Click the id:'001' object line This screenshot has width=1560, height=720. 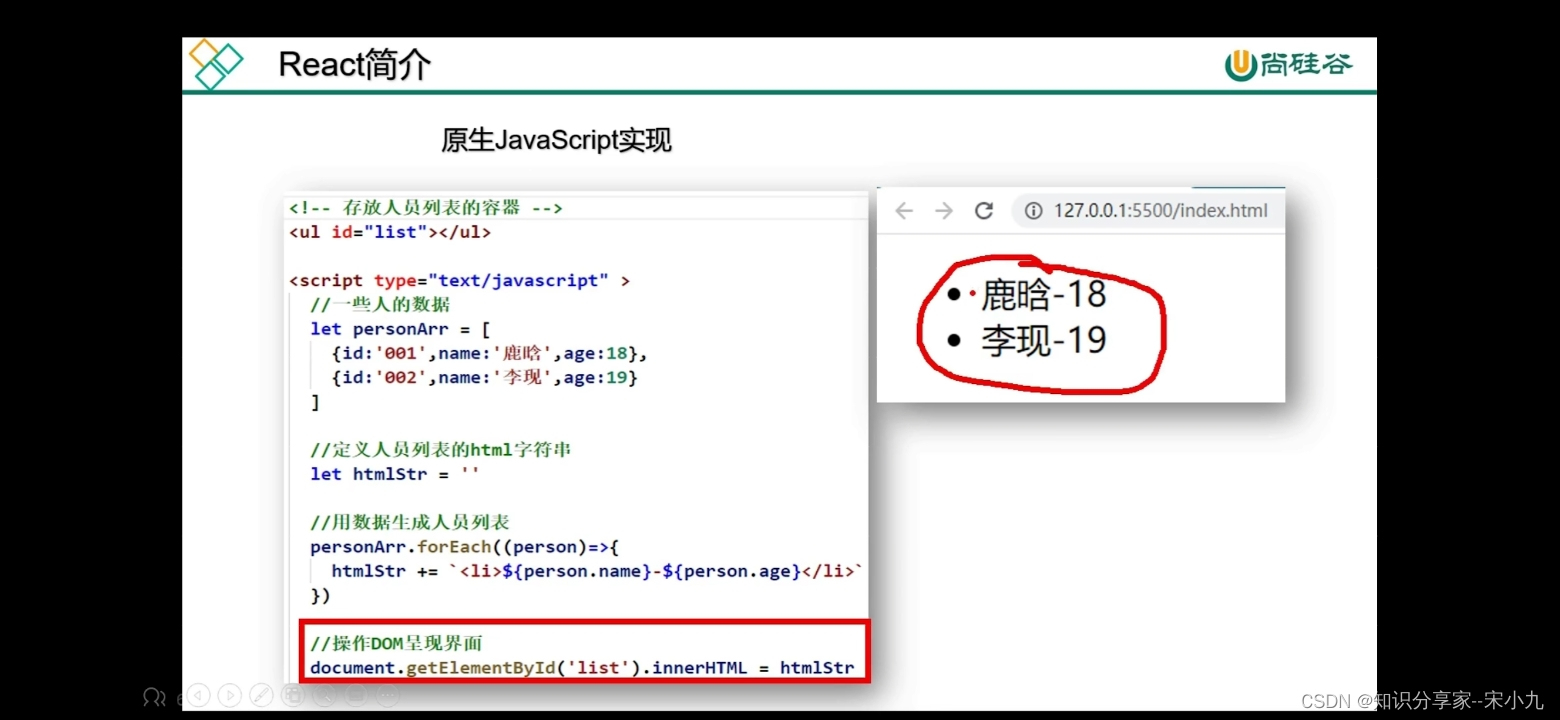[x=490, y=353]
